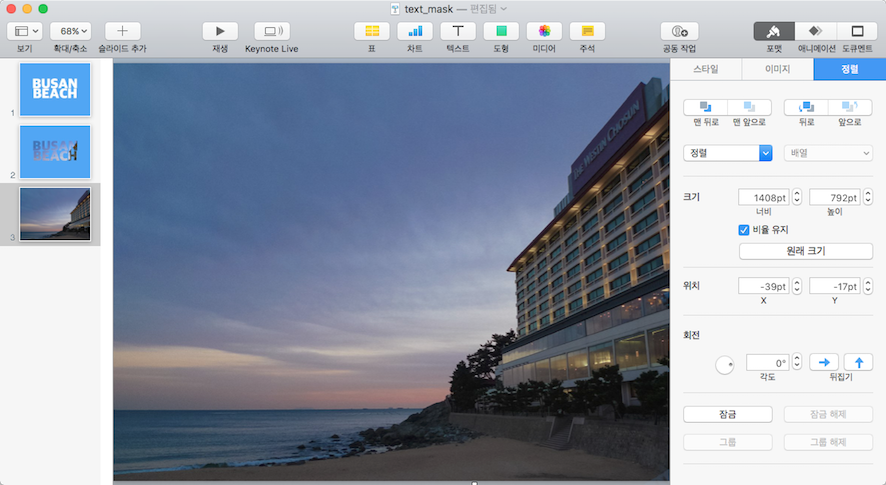
Task: Add a text box (텍스트)
Action: point(458,31)
